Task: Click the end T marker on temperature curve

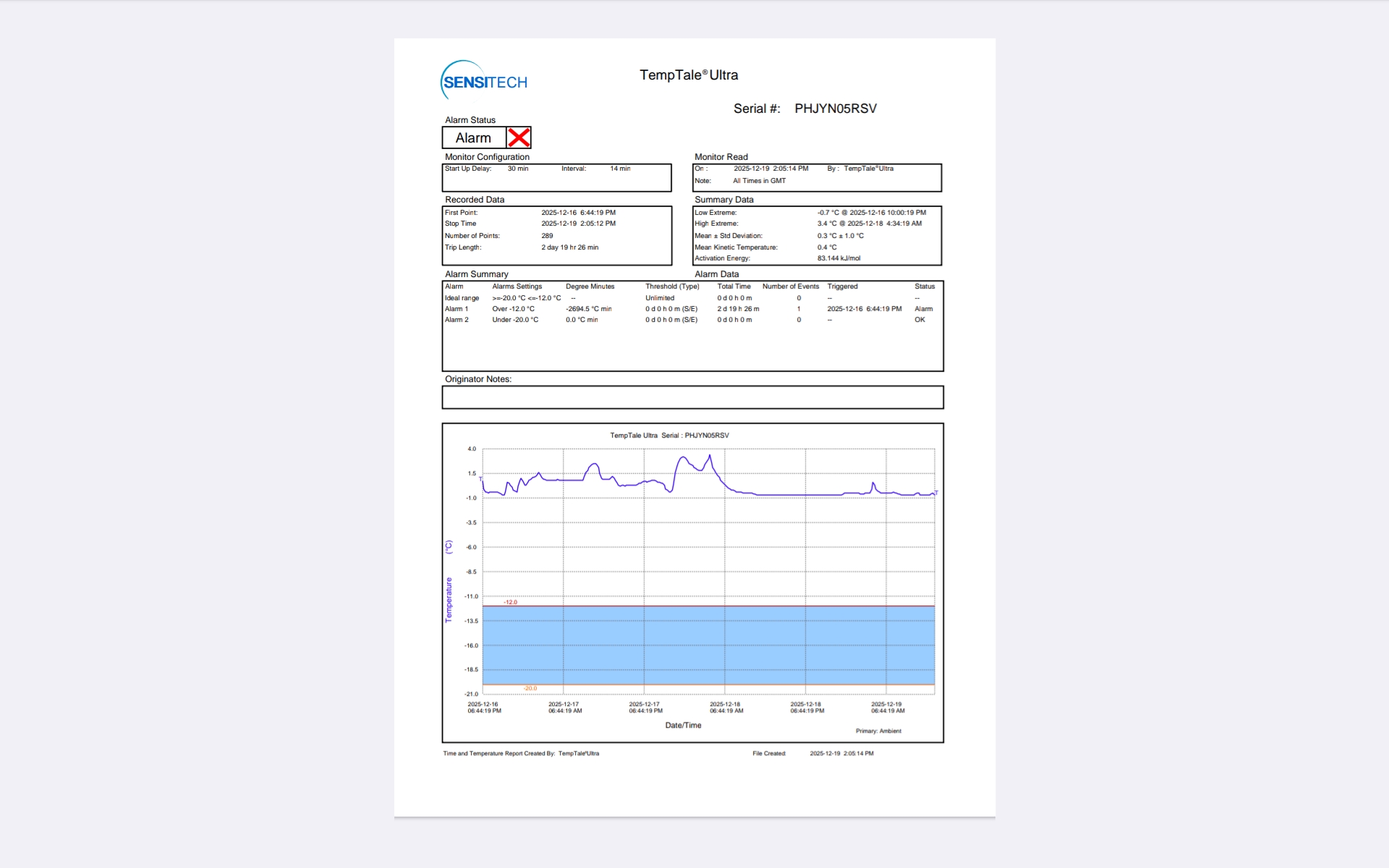Action: (936, 493)
